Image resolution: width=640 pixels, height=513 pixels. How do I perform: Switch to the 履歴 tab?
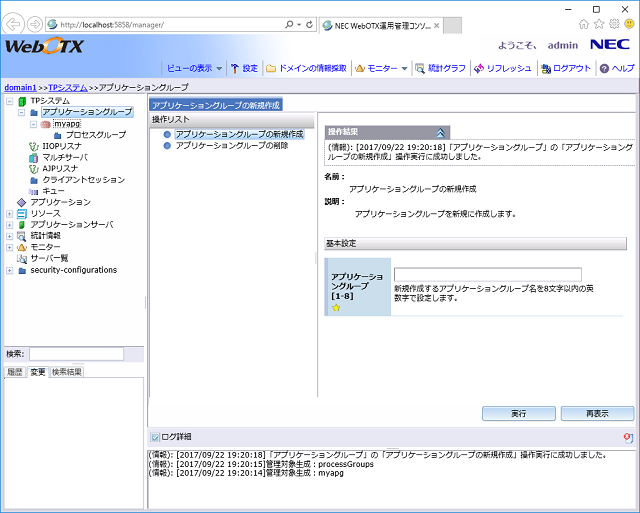click(14, 372)
